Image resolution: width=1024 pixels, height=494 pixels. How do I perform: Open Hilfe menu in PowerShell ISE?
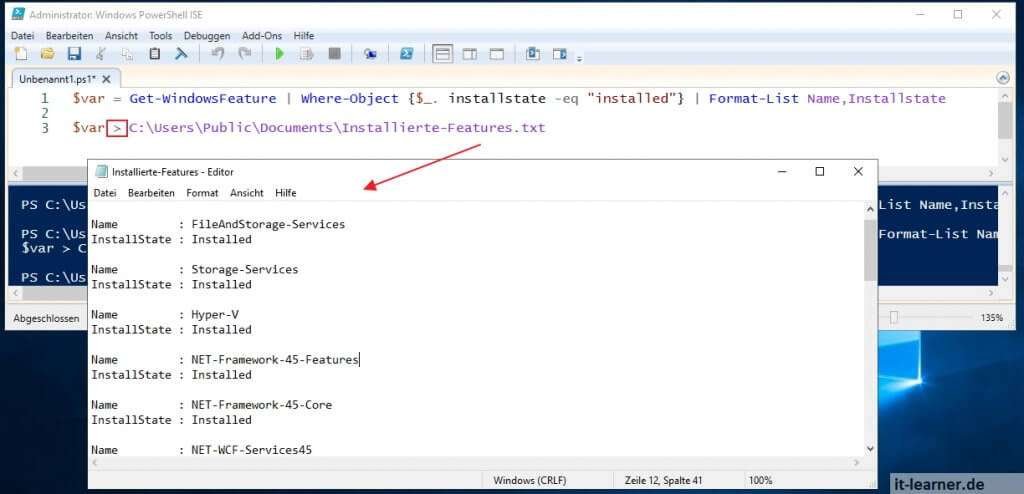coord(304,36)
